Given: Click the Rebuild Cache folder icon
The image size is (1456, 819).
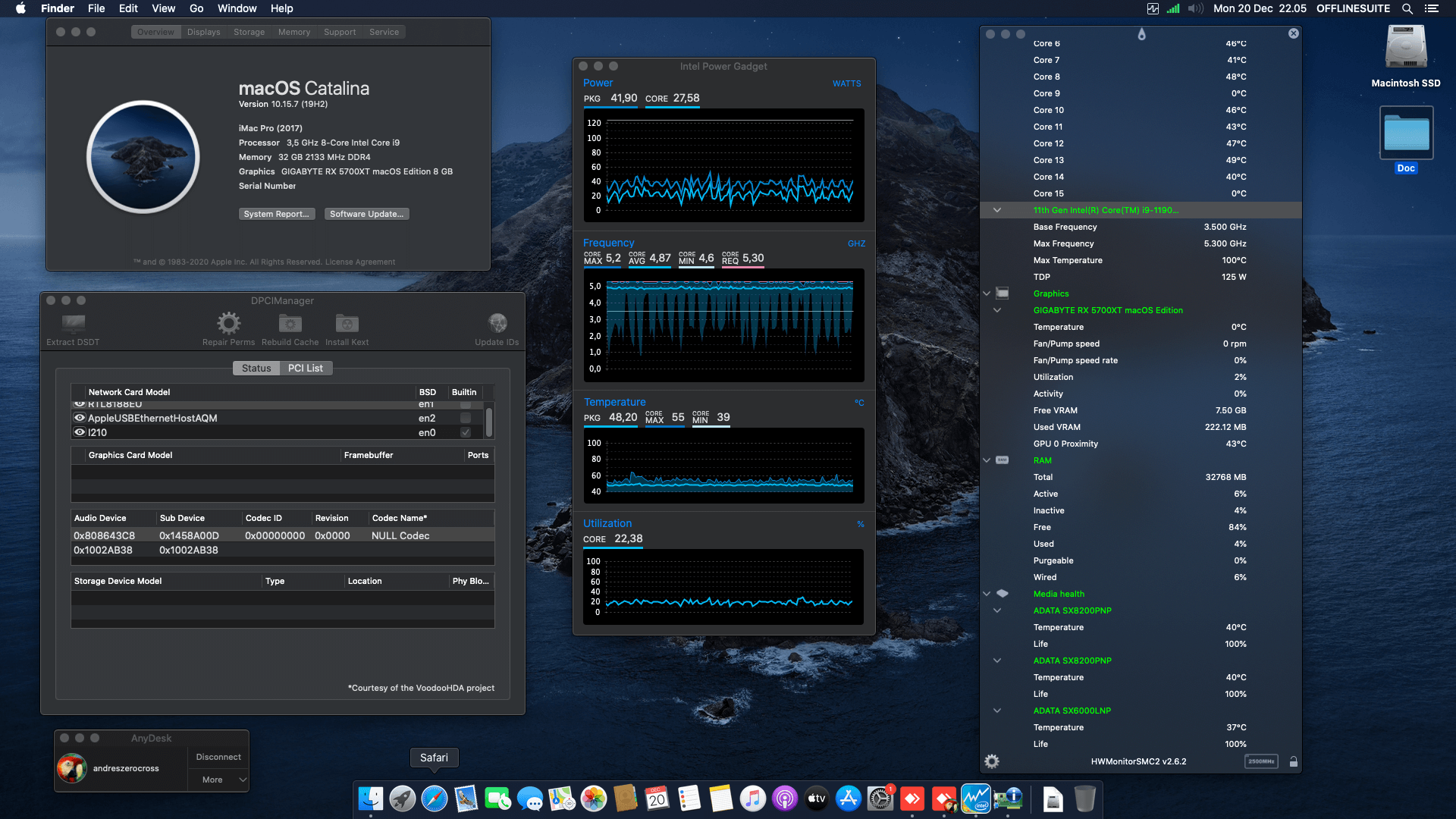Looking at the screenshot, I should tap(289, 322).
